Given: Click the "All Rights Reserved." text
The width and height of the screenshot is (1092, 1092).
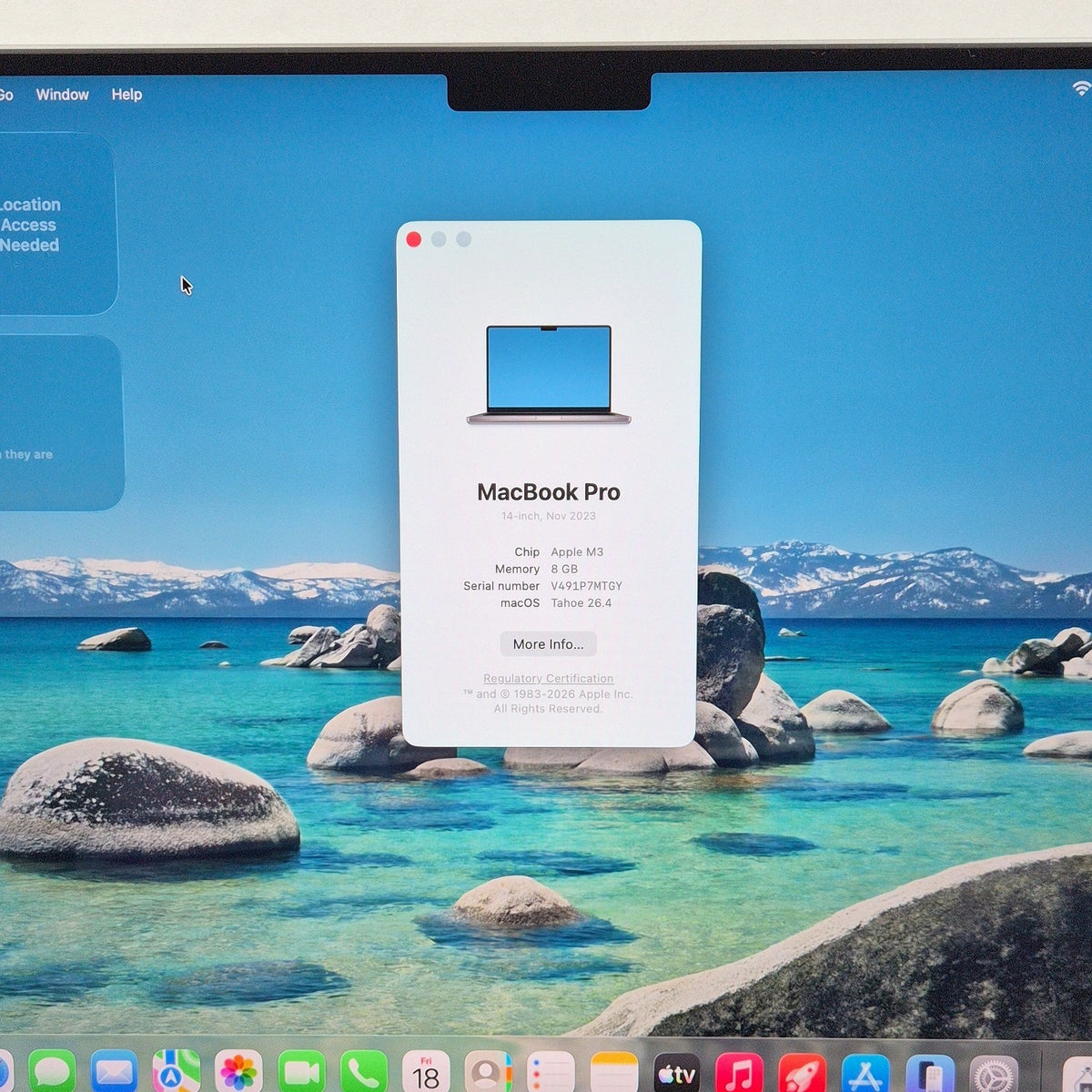Looking at the screenshot, I should tap(549, 709).
